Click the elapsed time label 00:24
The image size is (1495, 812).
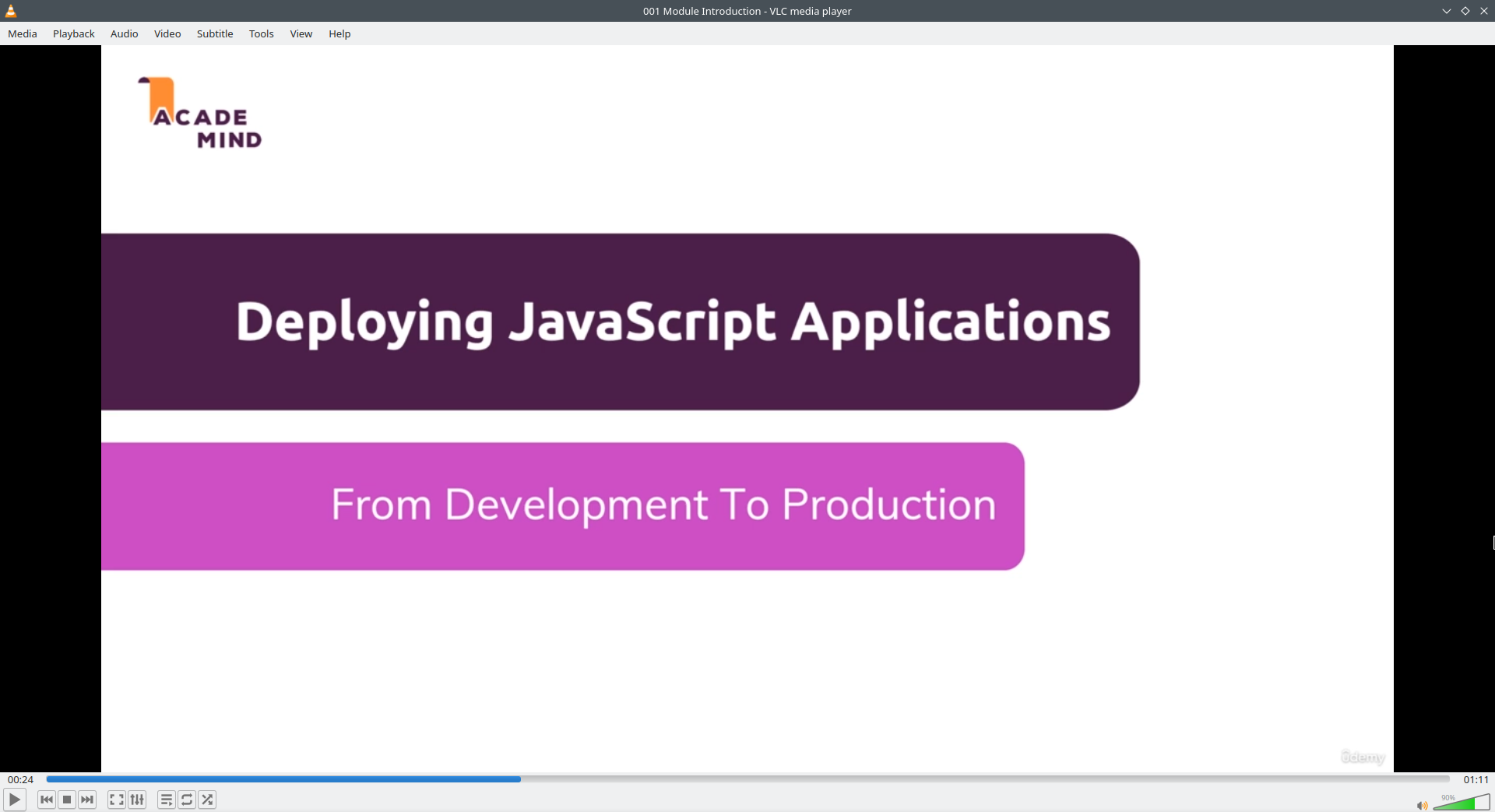coord(21,779)
